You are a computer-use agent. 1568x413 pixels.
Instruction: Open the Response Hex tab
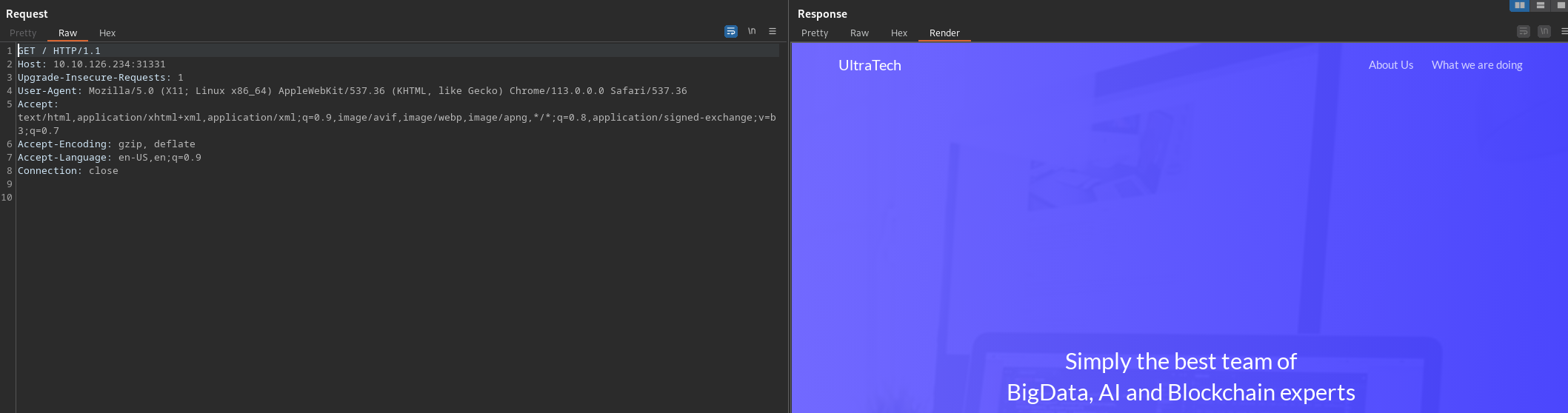[x=899, y=33]
